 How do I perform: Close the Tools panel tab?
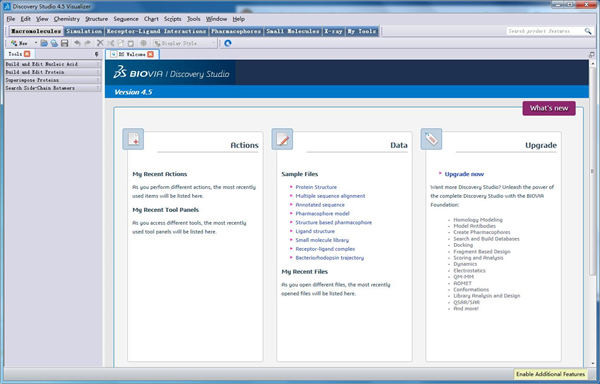[27, 54]
